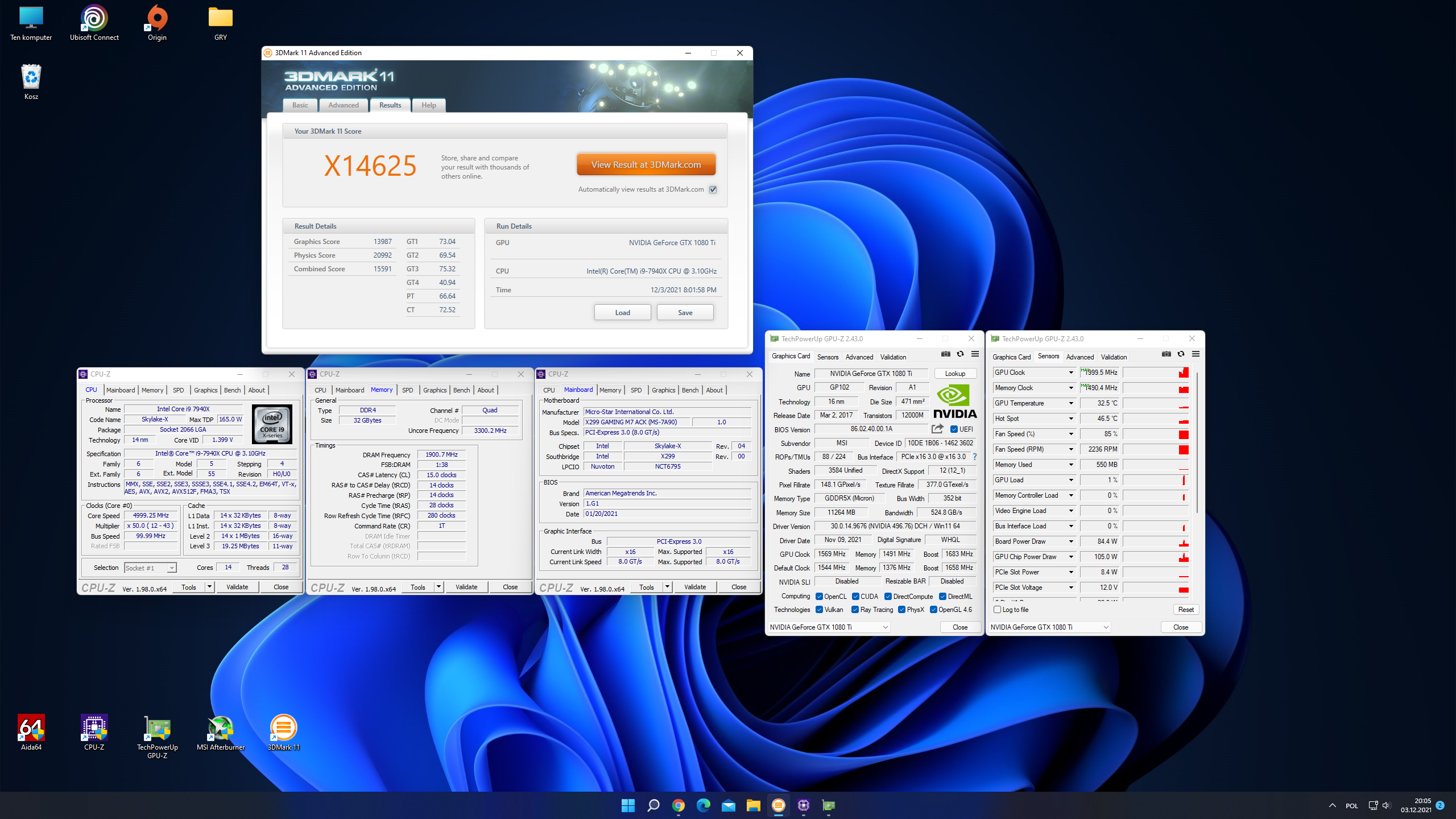This screenshot has width=1456, height=819.
Task: Toggle Automatically view results at 3DMark.com checkbox
Action: coord(713,189)
